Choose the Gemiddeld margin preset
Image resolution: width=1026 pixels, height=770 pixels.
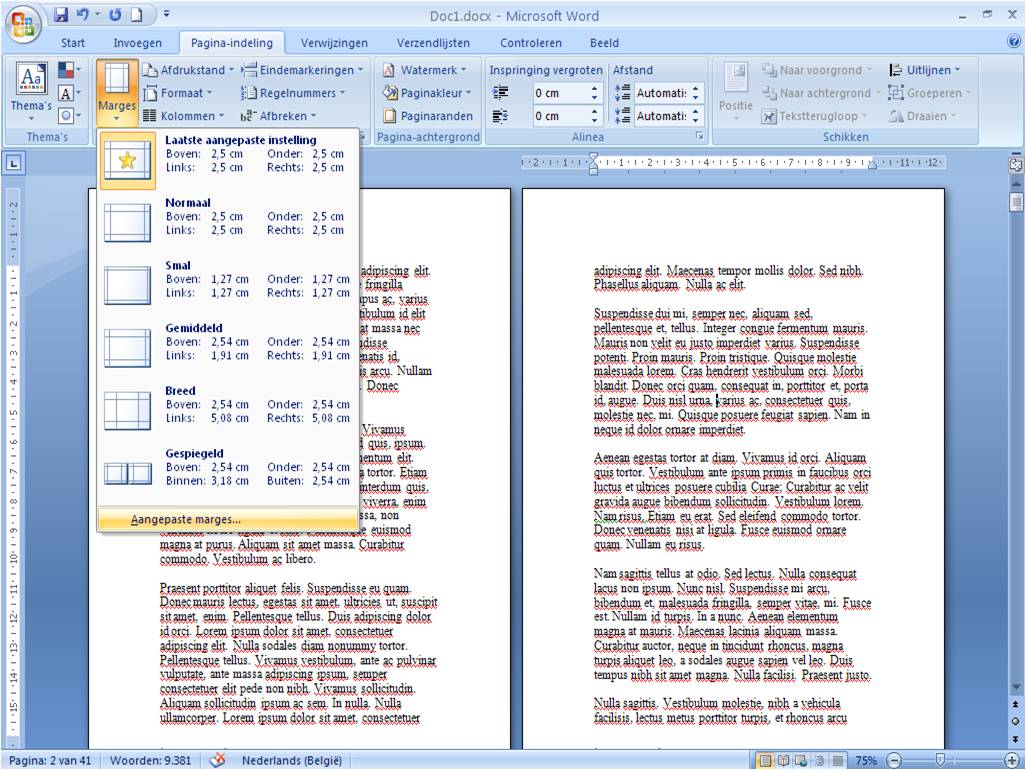228,347
